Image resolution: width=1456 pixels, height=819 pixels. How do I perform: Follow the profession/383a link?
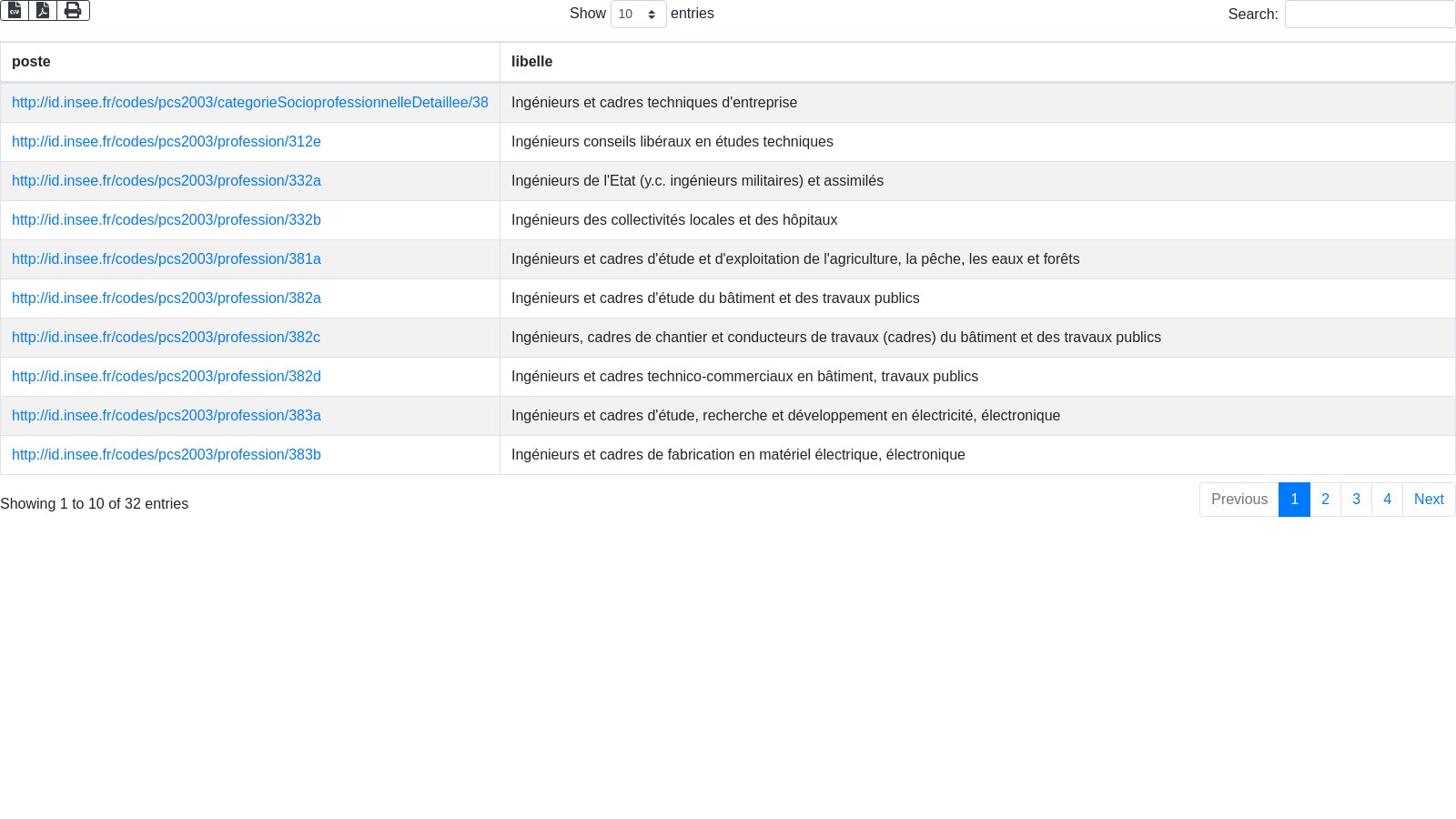click(166, 416)
